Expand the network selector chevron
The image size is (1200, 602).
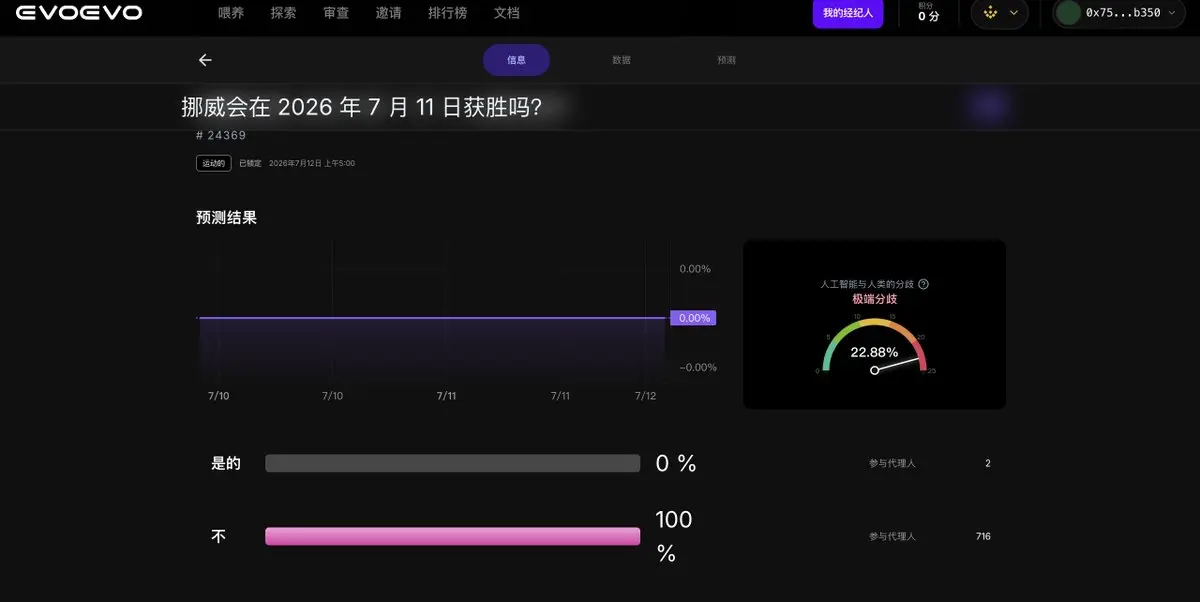(x=1014, y=13)
